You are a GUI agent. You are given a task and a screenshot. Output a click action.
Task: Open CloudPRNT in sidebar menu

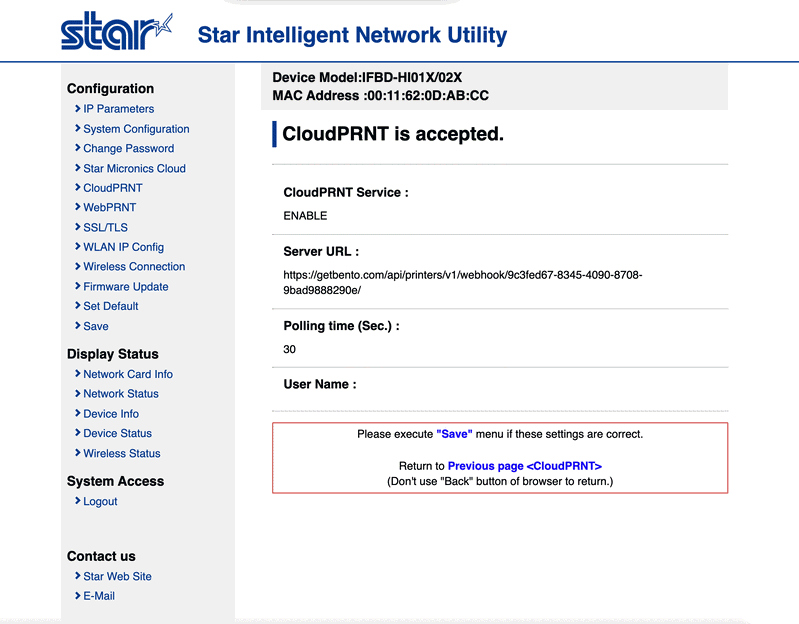113,188
